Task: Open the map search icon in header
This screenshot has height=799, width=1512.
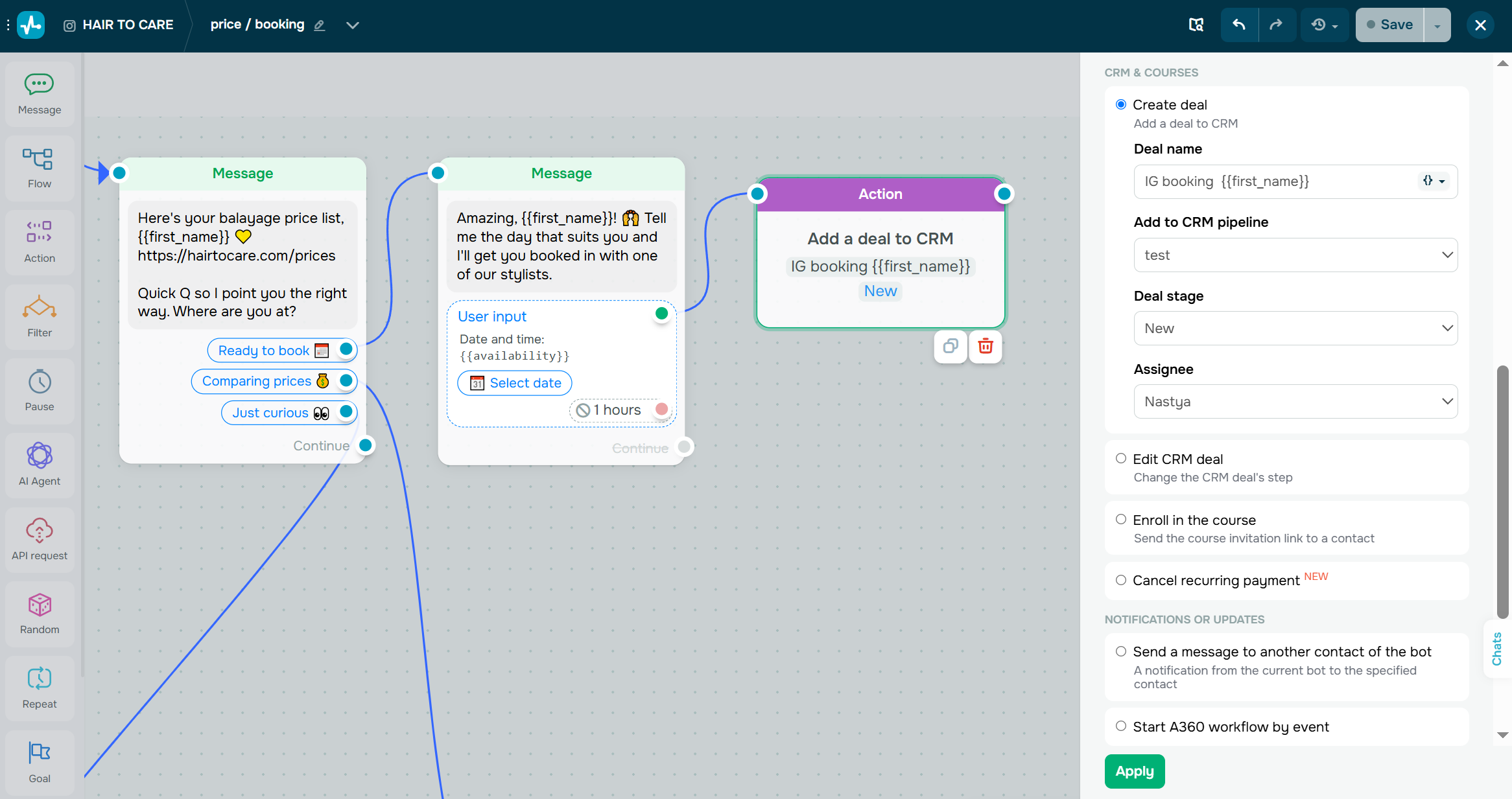Action: [1196, 25]
